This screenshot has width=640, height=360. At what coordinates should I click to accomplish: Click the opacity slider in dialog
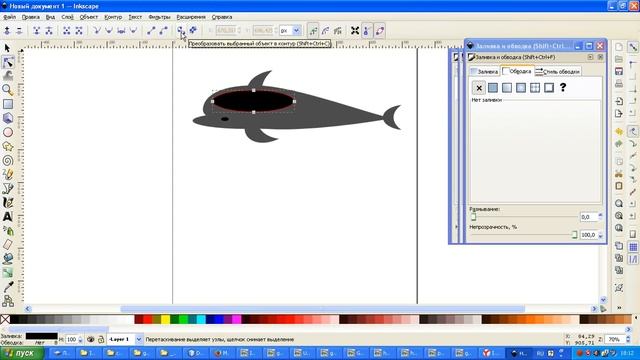[524, 235]
